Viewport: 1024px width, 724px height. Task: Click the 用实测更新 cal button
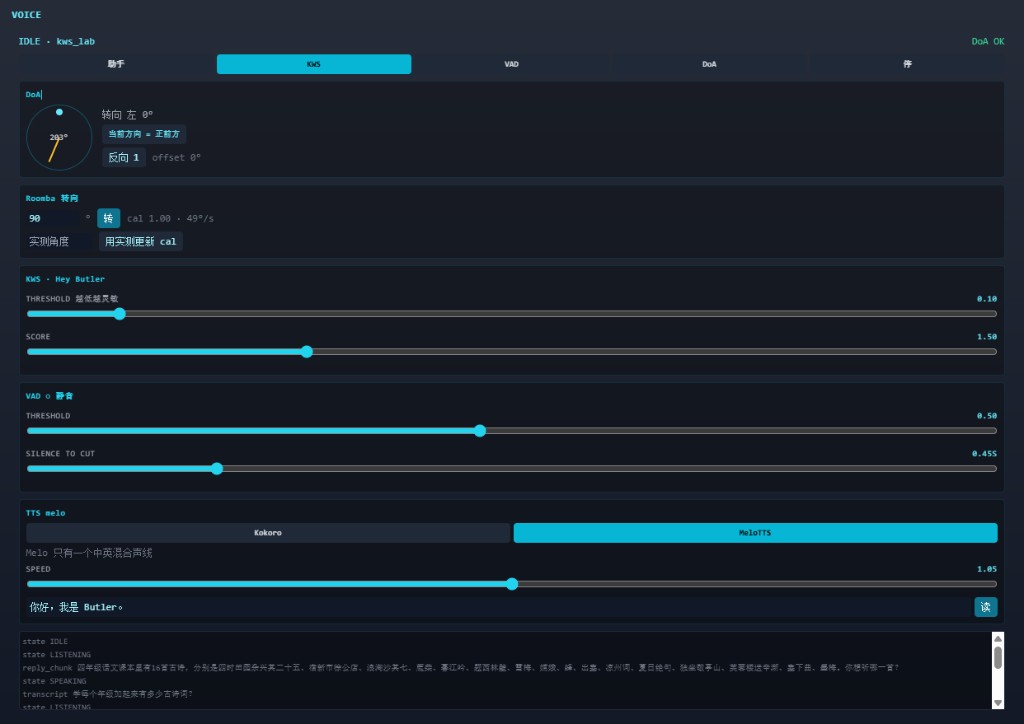[x=140, y=242]
